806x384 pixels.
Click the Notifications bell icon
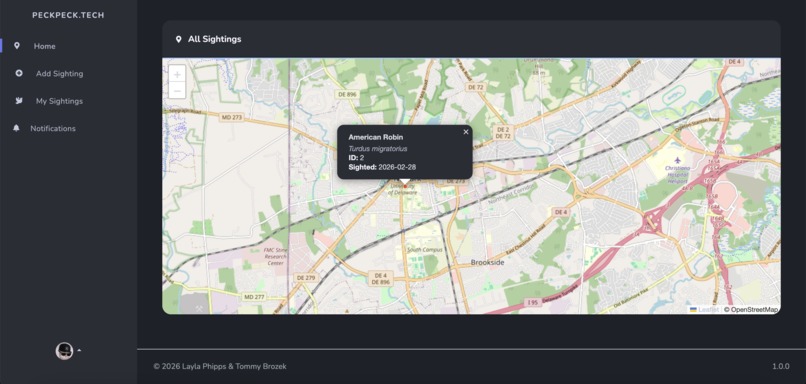tap(16, 128)
